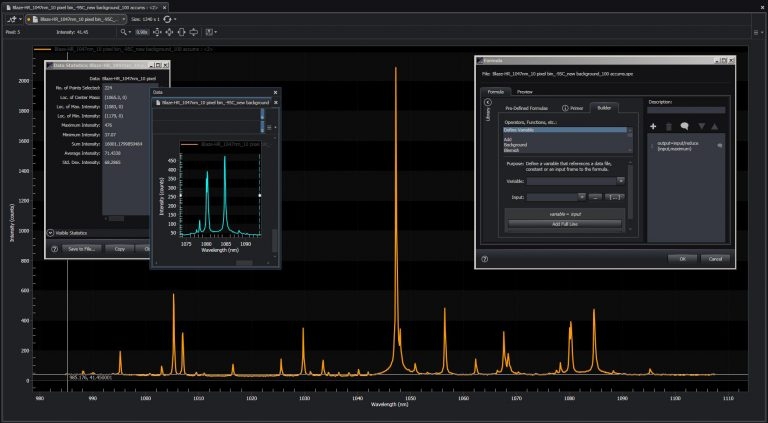The height and width of the screenshot is (423, 768).
Task: Click the small hamburger icon in Data panel
Action: 269,127
